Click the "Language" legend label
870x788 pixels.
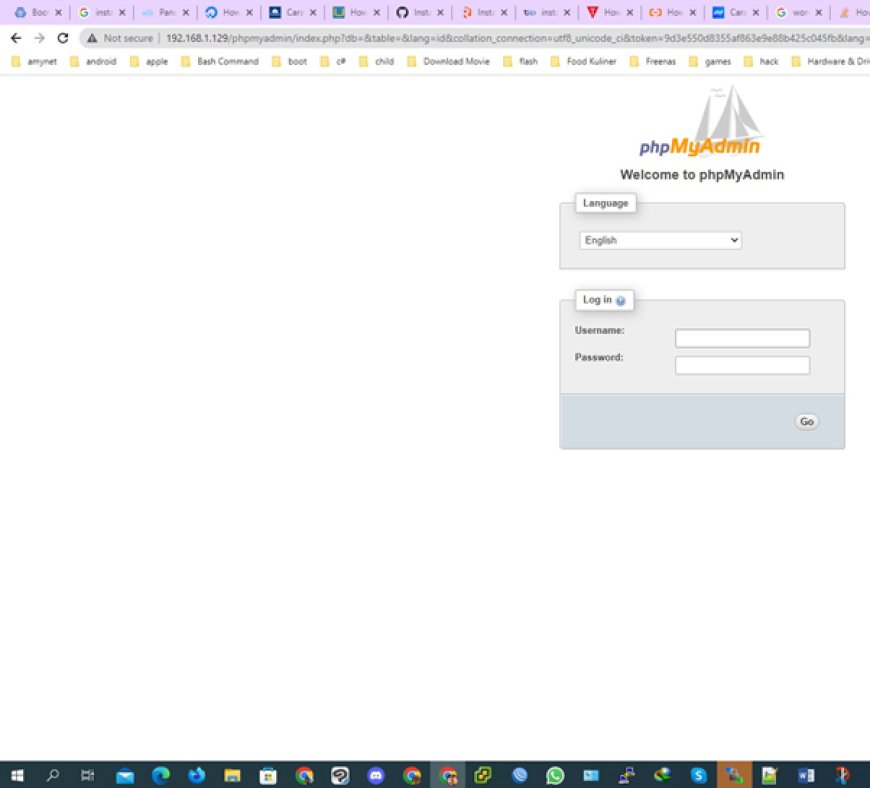point(605,203)
